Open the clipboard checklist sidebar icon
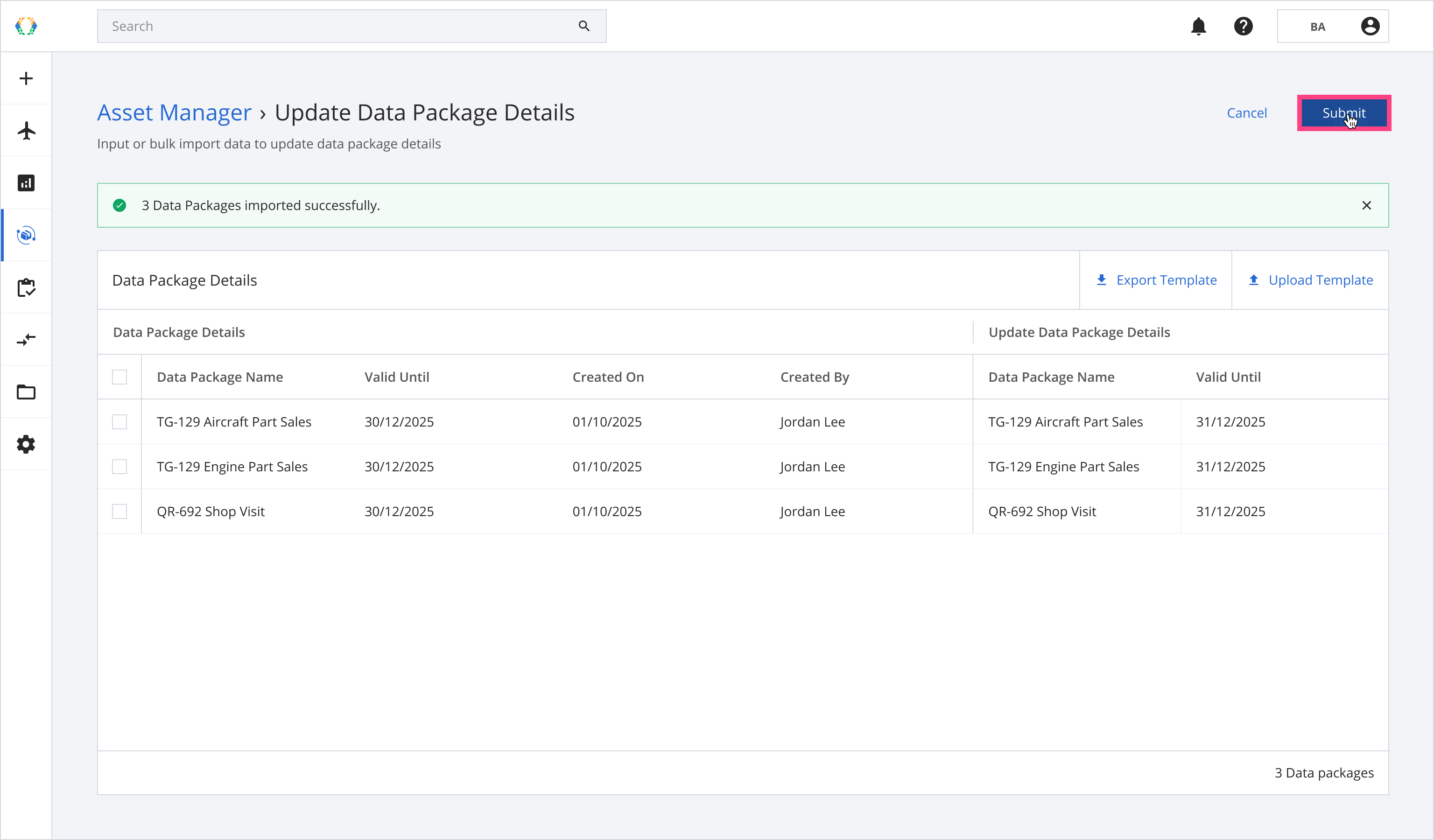This screenshot has width=1434, height=840. [26, 288]
